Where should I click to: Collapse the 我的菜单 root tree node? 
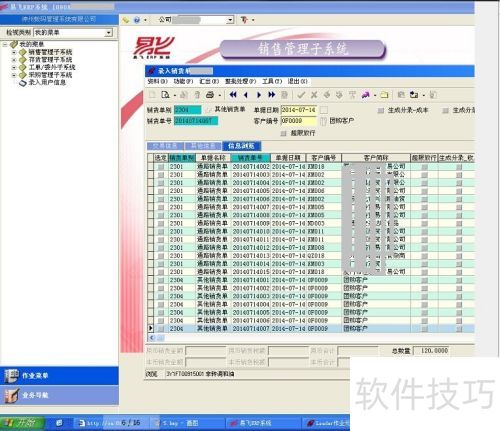coord(5,44)
